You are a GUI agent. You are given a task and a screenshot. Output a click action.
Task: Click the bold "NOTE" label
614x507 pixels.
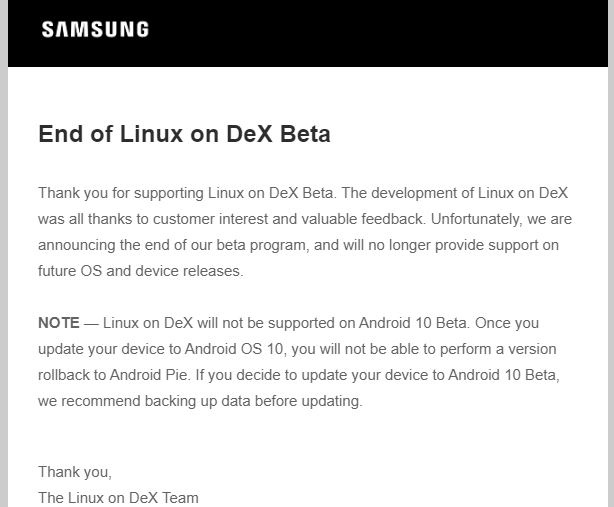pyautogui.click(x=59, y=323)
